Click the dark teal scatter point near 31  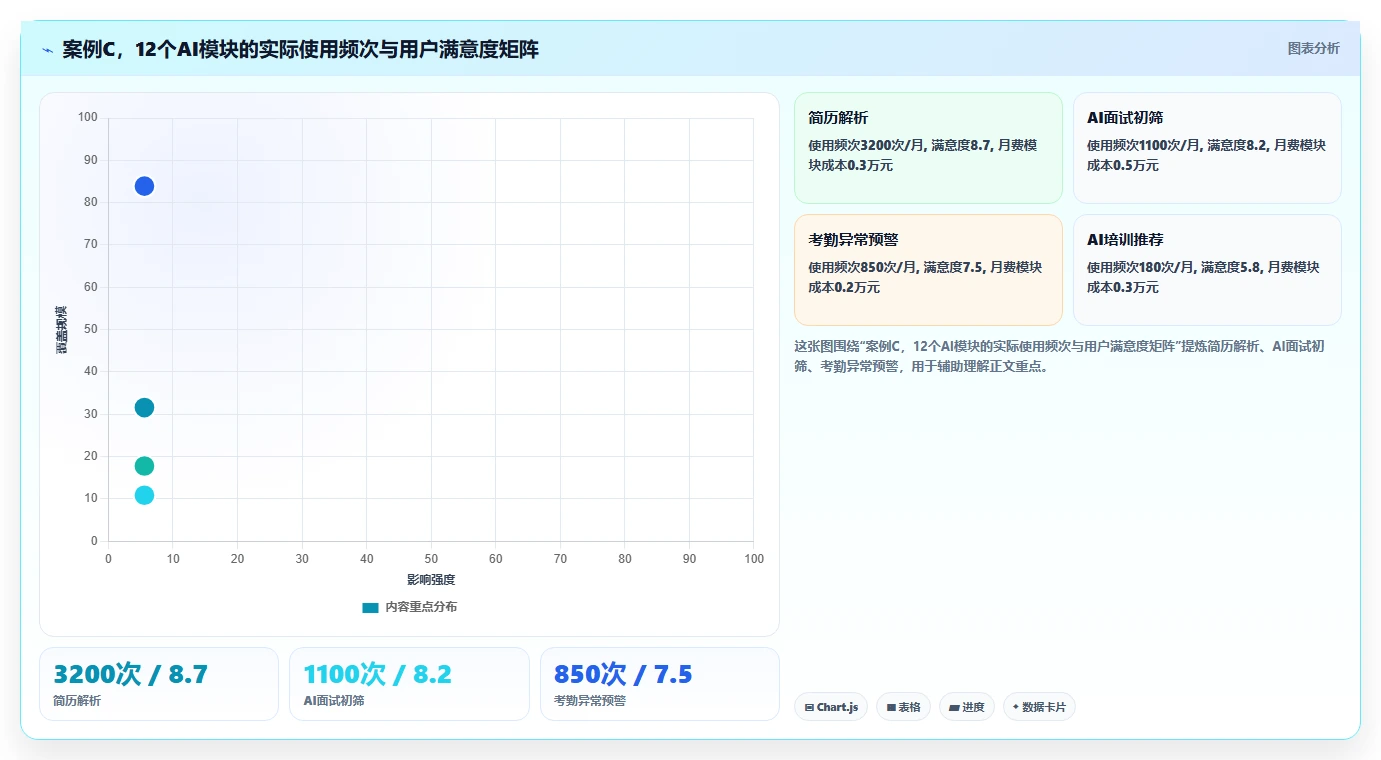pyautogui.click(x=144, y=408)
